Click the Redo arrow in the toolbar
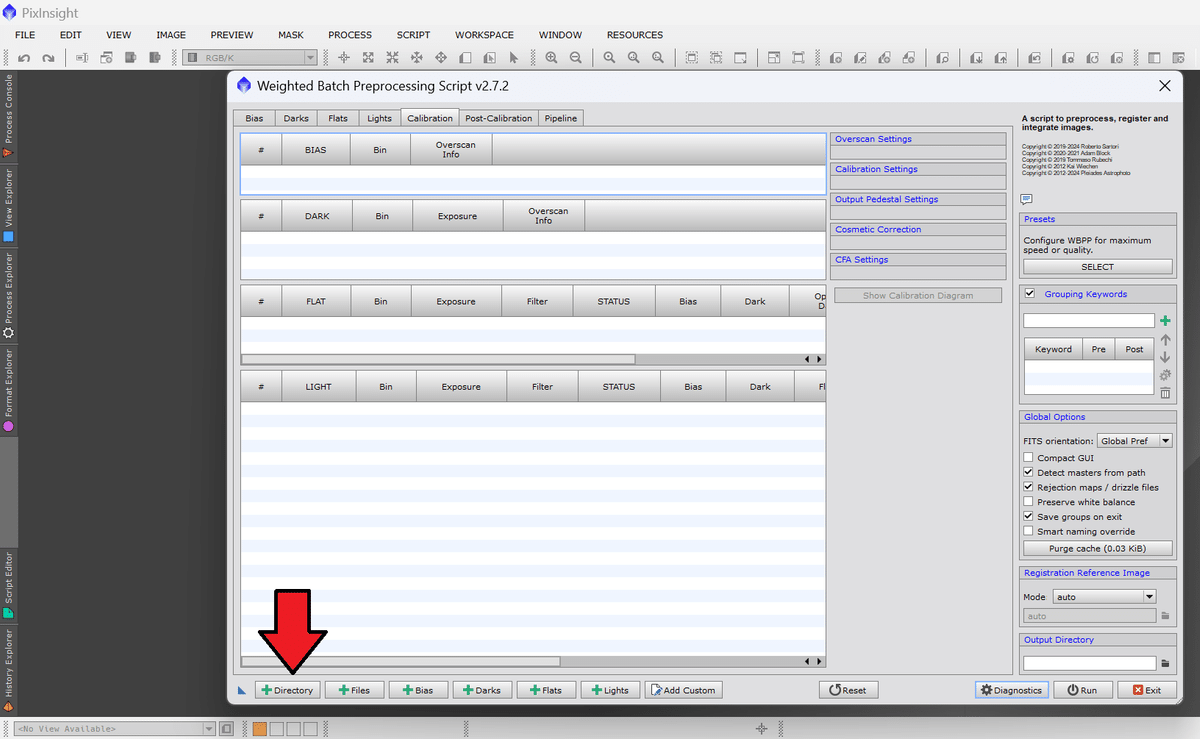This screenshot has height=739, width=1200. point(48,58)
